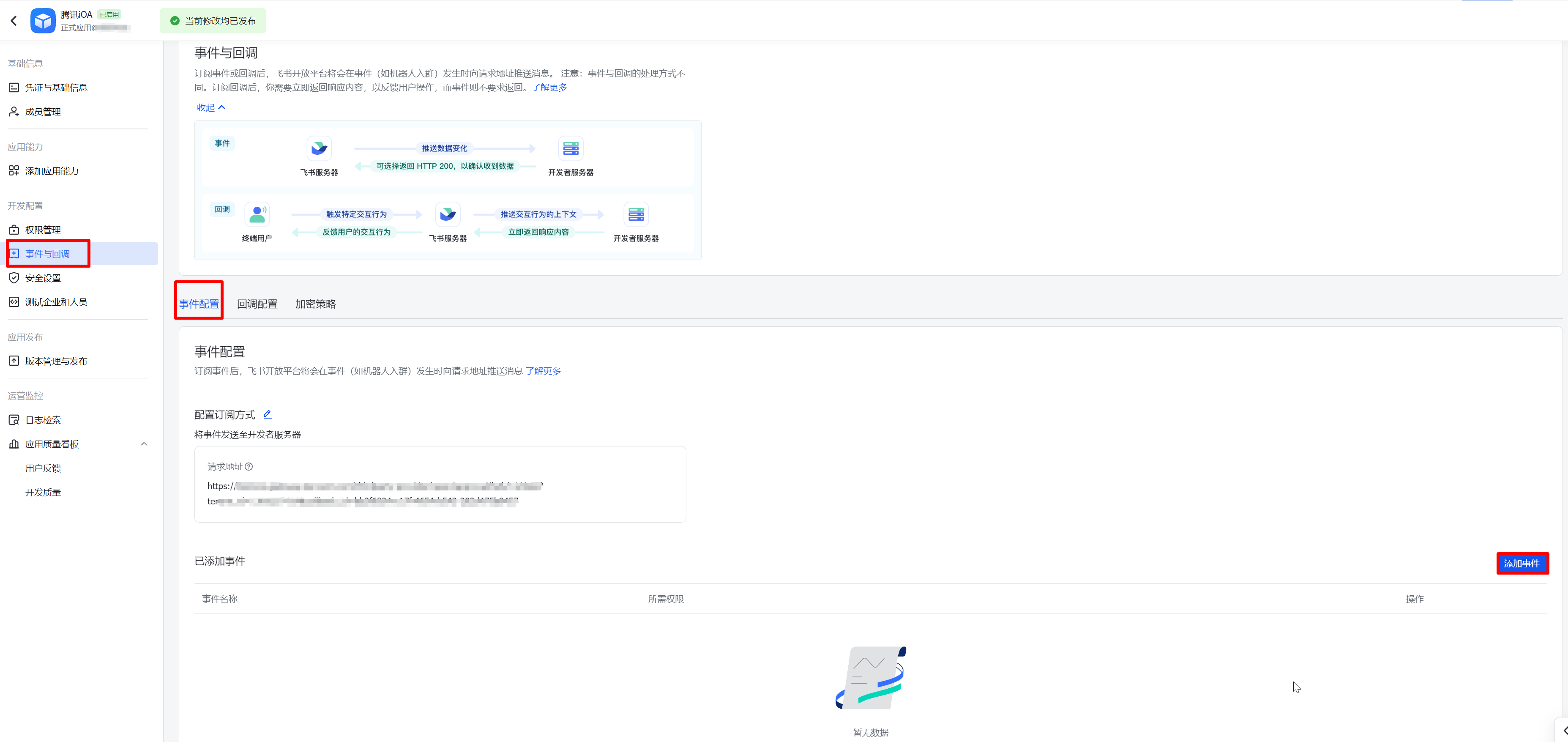
Task: Open 了解更多 link under 事件配置
Action: coord(543,371)
